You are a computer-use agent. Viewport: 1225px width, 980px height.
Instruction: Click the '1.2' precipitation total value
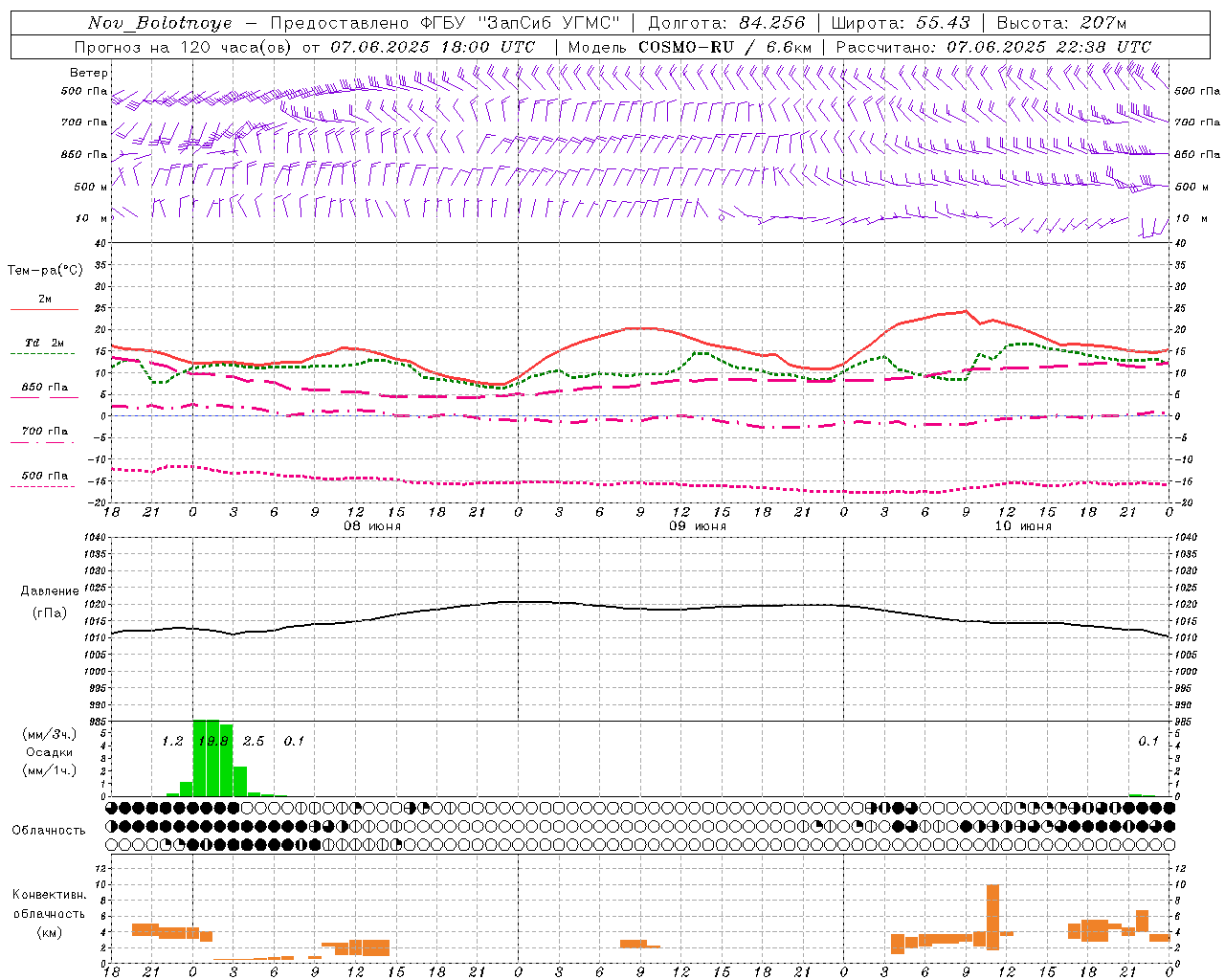click(x=172, y=741)
